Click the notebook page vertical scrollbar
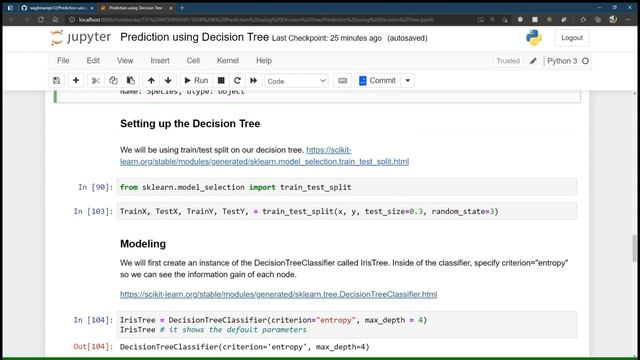The image size is (640, 360). coord(634,248)
